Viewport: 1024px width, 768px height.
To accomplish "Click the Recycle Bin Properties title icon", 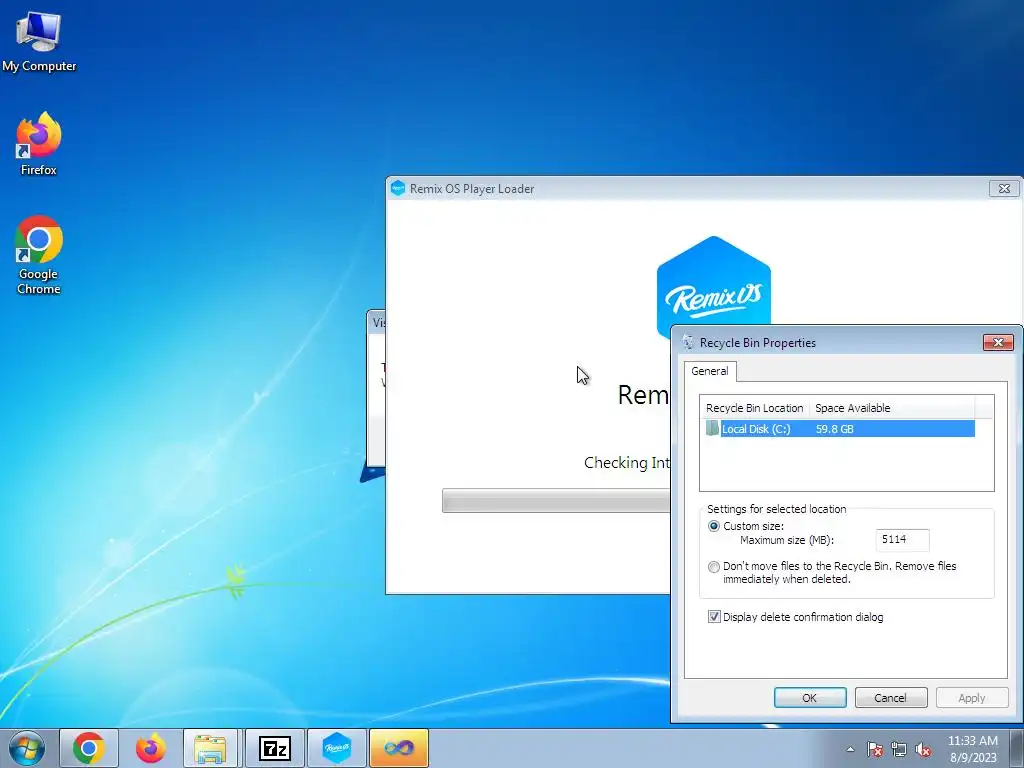I will point(688,342).
